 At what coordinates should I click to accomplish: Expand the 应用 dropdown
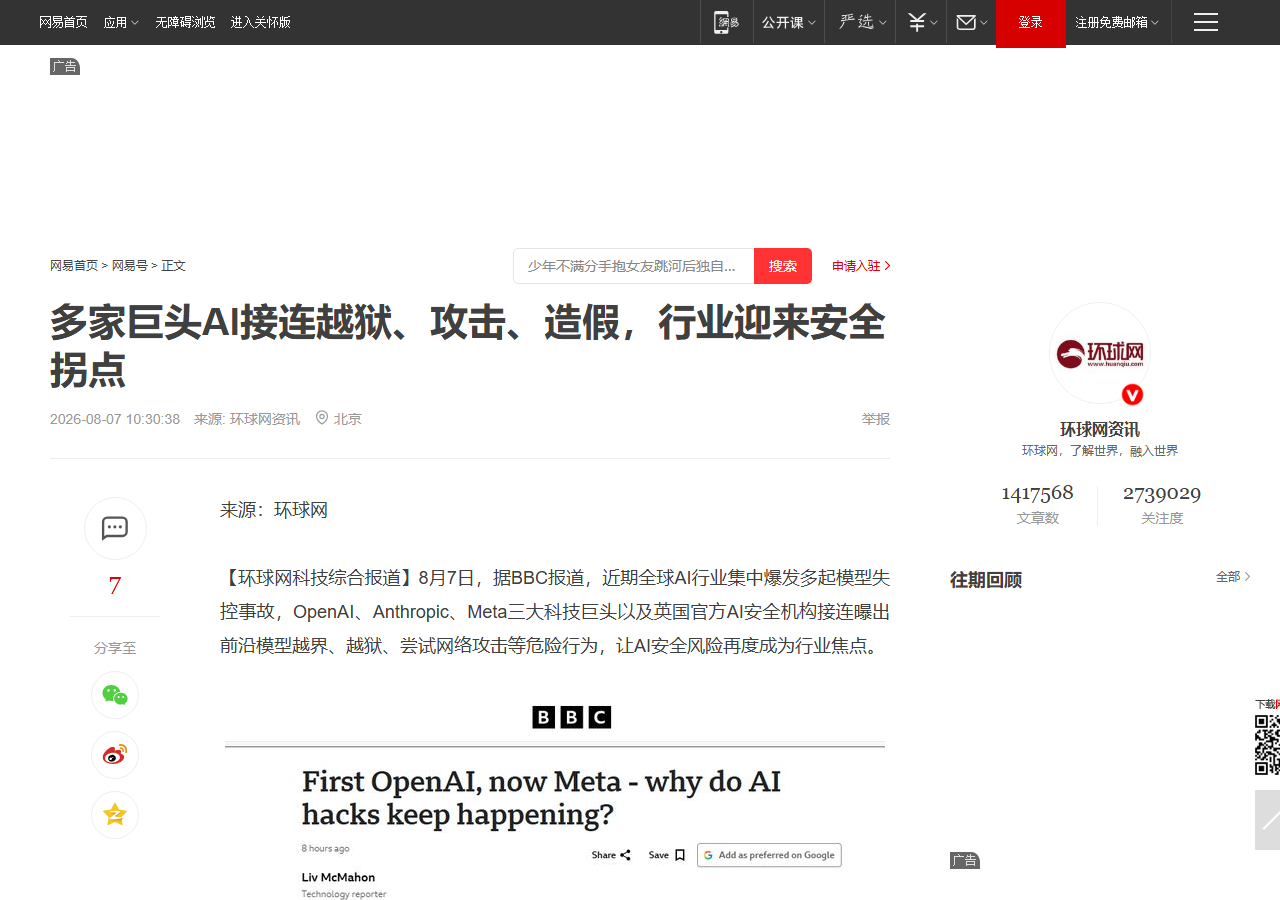(121, 22)
